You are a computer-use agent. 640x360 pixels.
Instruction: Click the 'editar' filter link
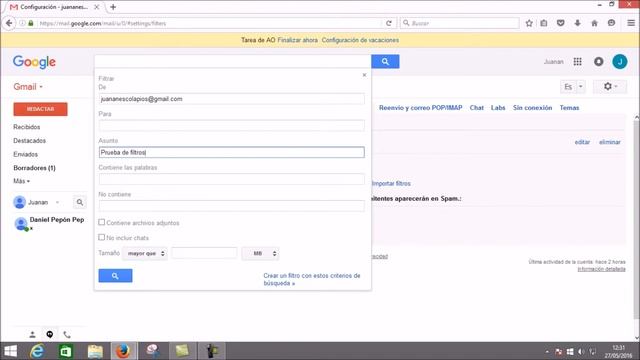582,142
